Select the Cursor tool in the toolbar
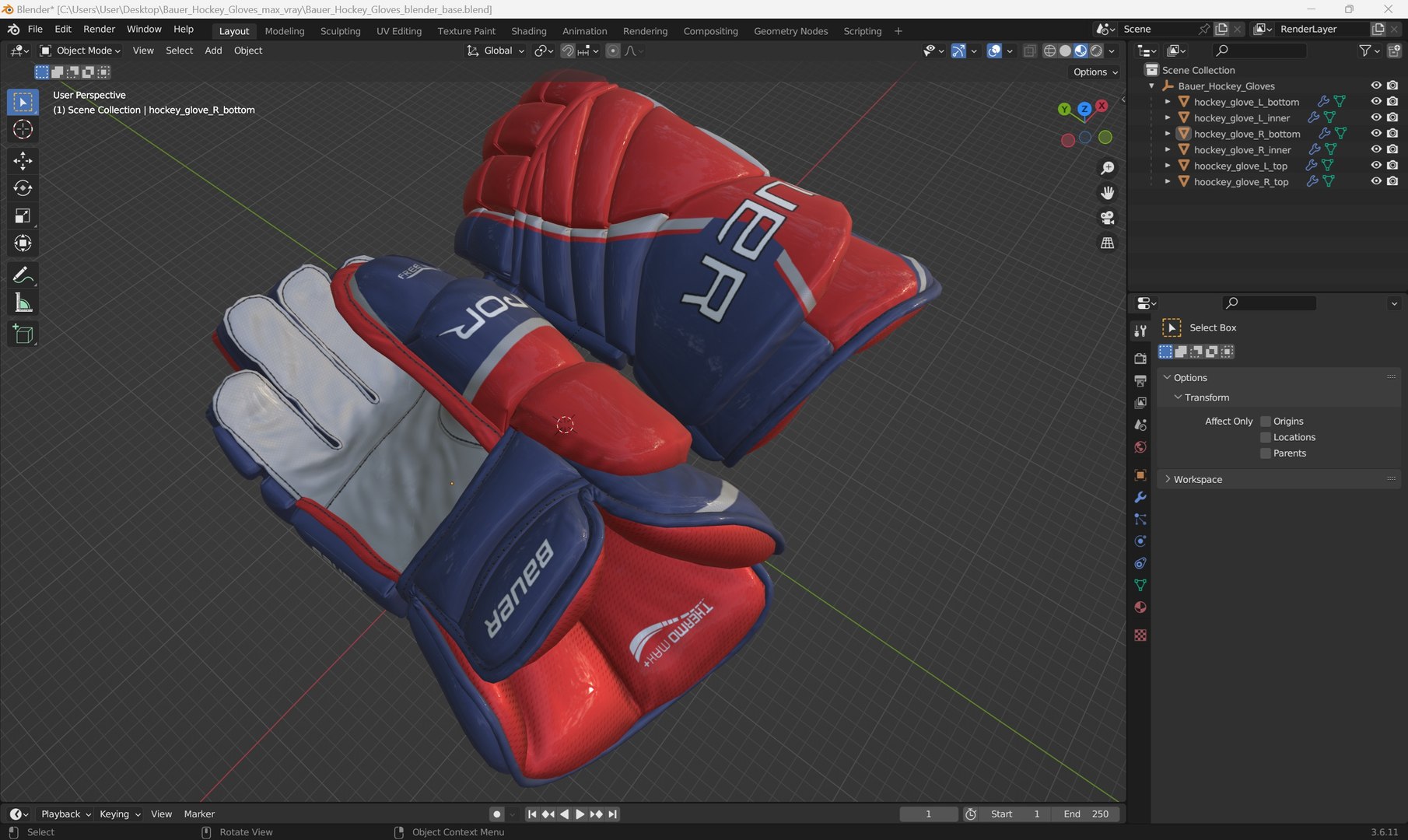Viewport: 1408px width, 840px height. click(x=23, y=130)
